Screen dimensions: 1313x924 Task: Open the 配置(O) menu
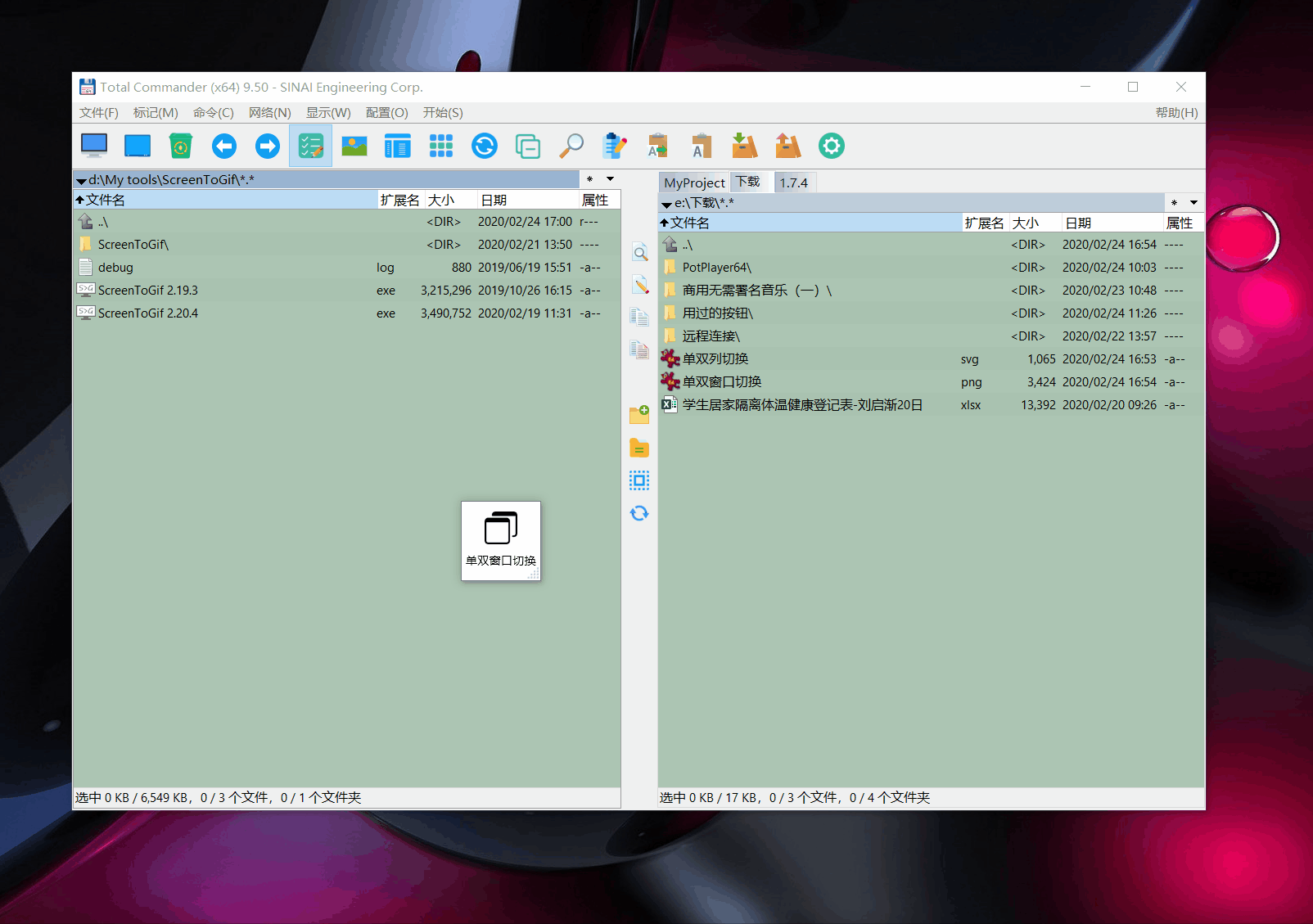tap(387, 113)
